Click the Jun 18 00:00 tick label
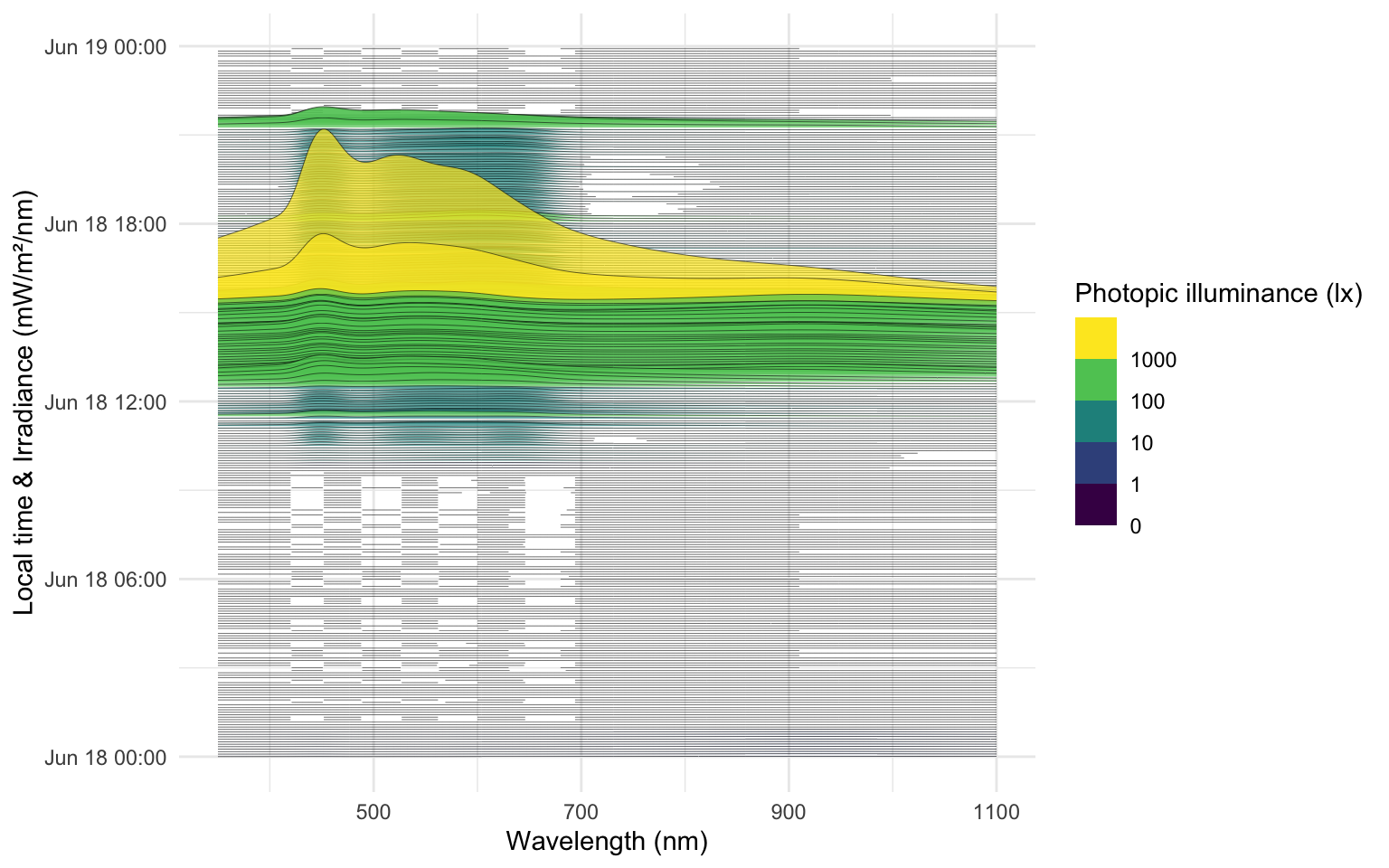The image size is (1389, 868). (x=105, y=758)
